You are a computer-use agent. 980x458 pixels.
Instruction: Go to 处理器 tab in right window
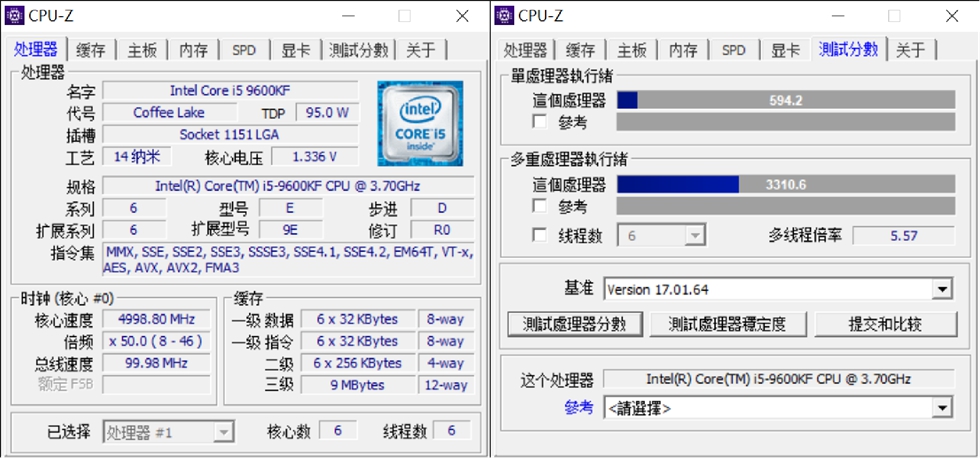(526, 51)
